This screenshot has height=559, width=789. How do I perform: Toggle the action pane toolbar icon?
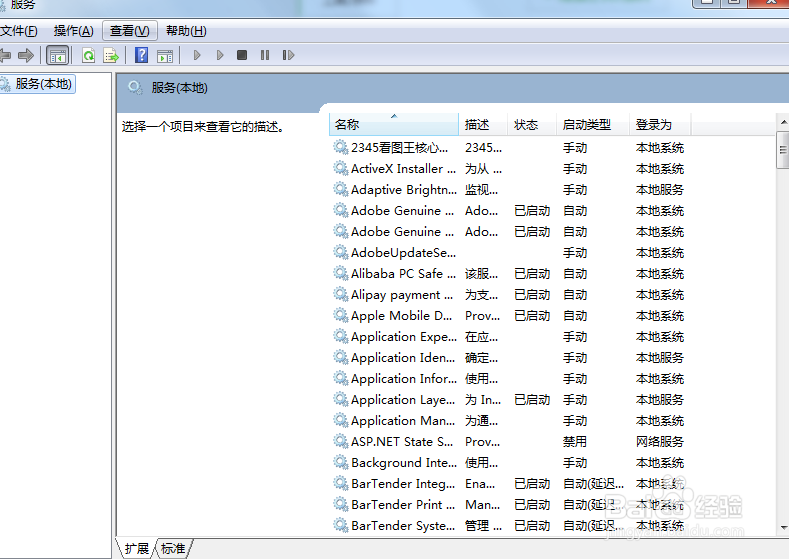(x=165, y=56)
